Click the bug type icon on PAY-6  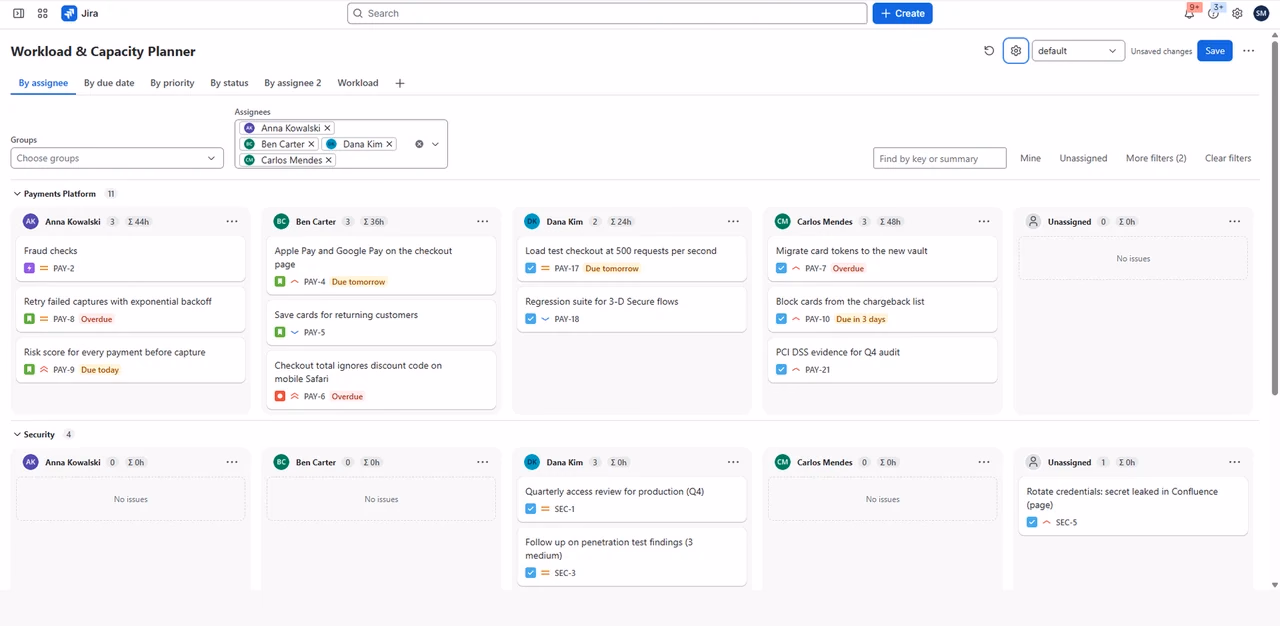click(x=280, y=396)
